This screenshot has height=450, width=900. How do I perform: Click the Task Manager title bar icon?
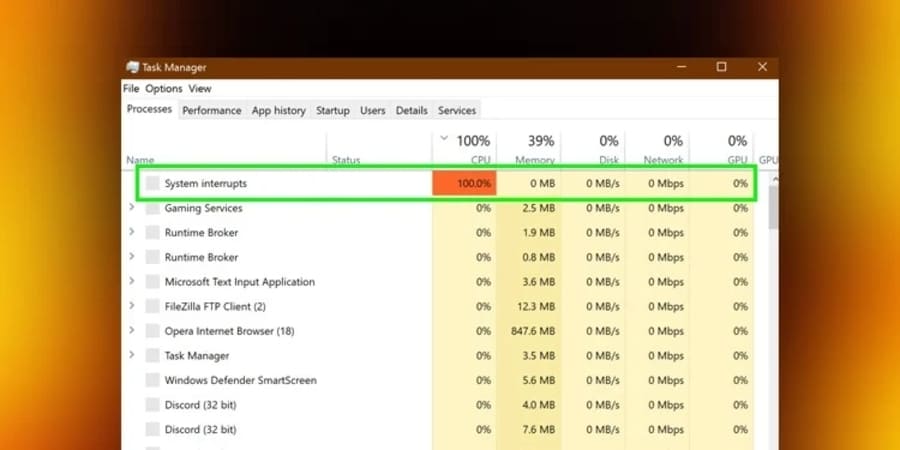click(133, 67)
